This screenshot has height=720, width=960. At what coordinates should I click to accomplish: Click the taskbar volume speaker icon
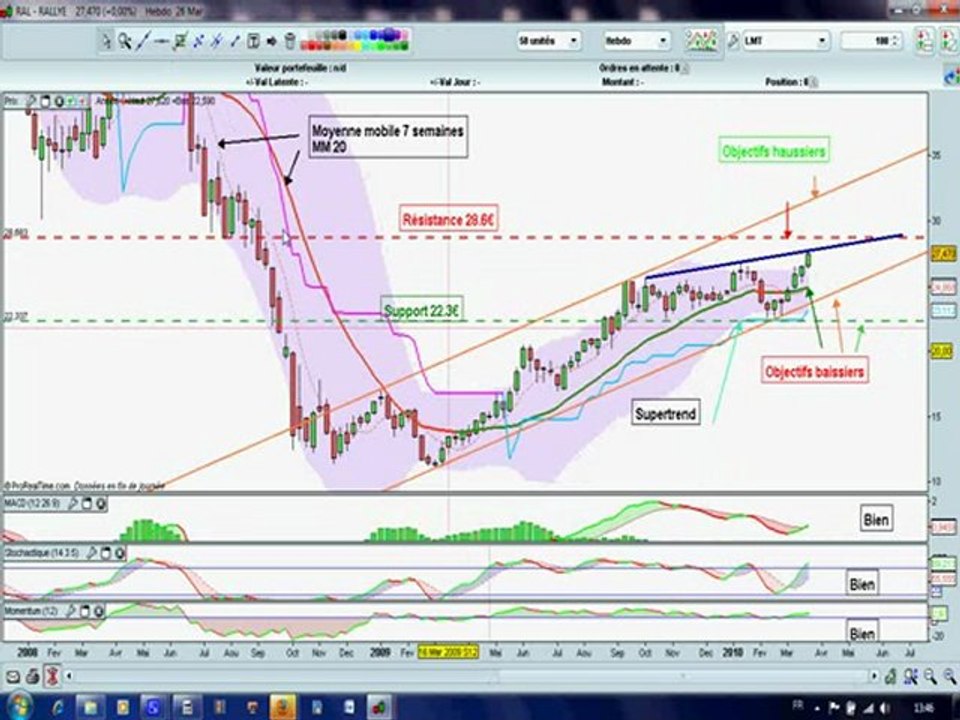[x=884, y=707]
